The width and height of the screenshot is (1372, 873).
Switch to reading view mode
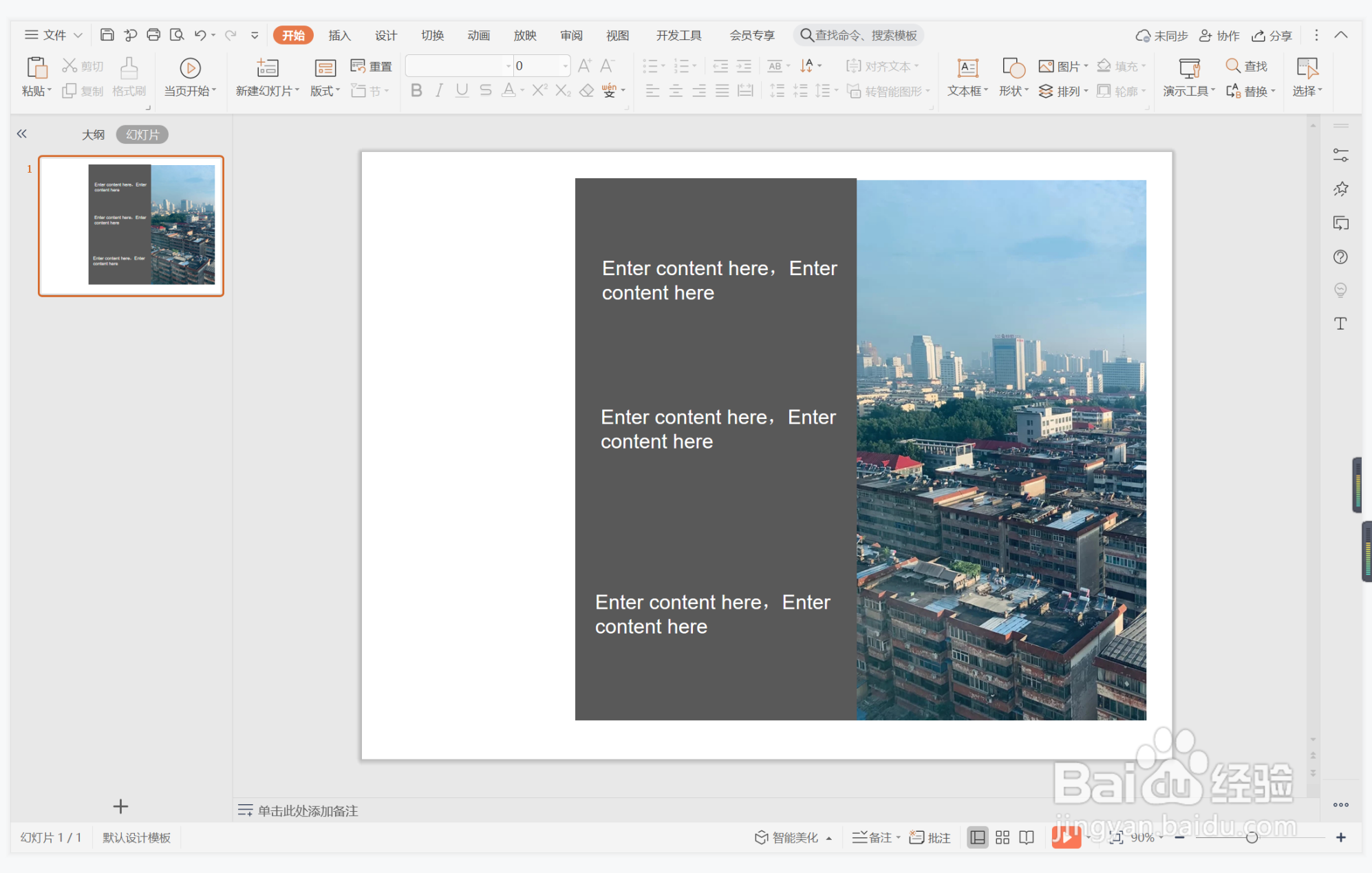(1027, 837)
